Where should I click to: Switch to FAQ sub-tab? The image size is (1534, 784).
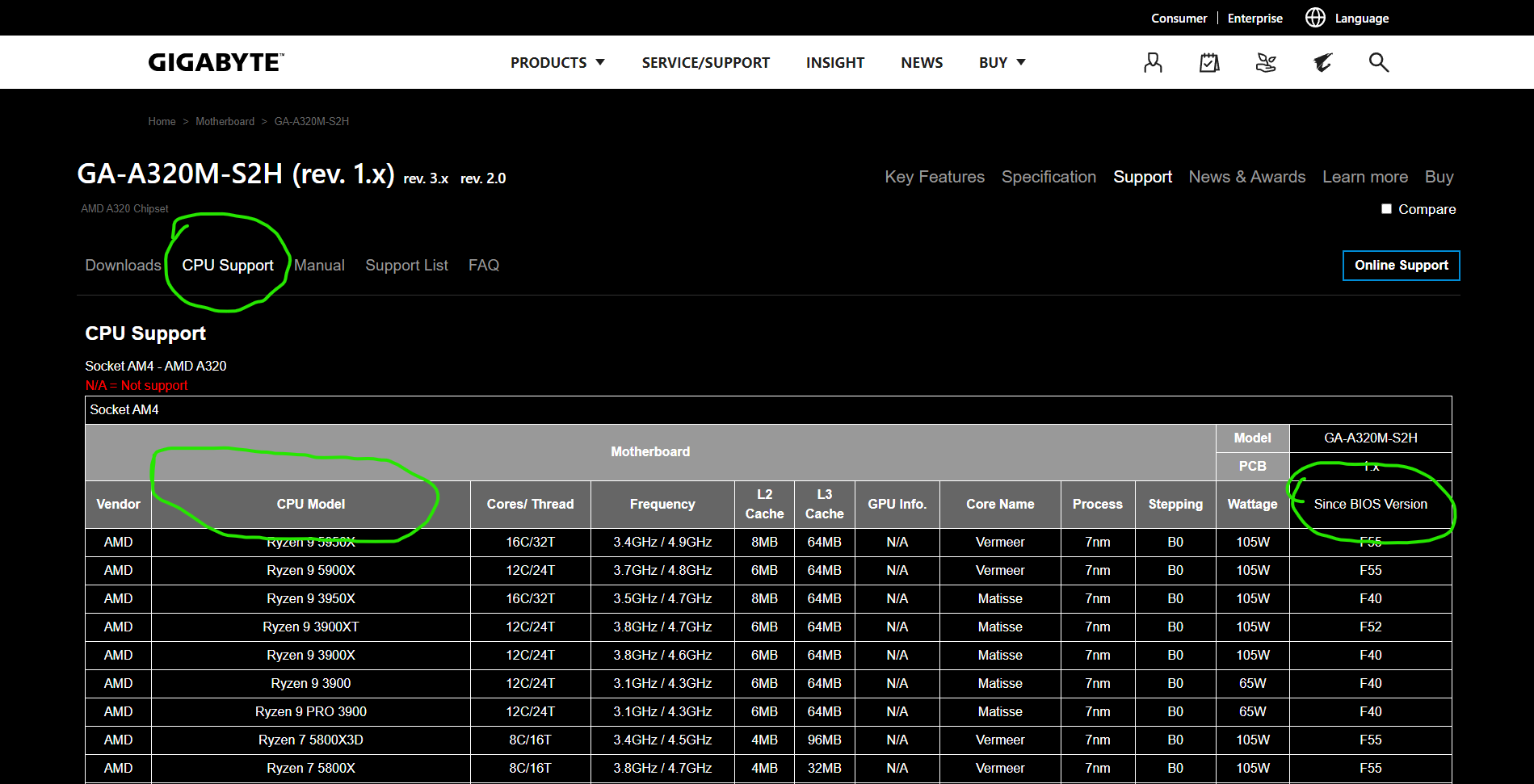click(x=484, y=265)
